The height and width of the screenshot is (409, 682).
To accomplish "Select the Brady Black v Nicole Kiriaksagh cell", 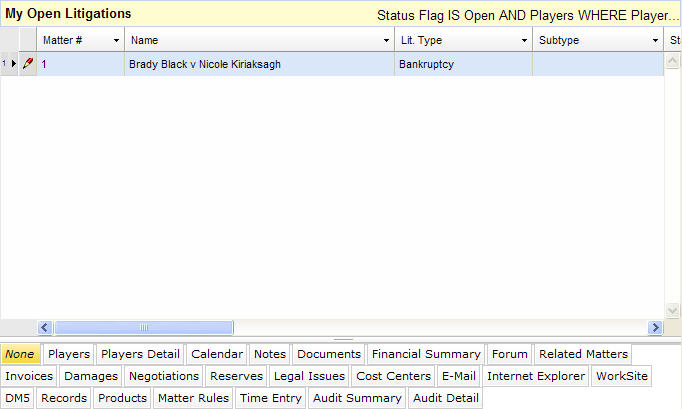I will 260,64.
